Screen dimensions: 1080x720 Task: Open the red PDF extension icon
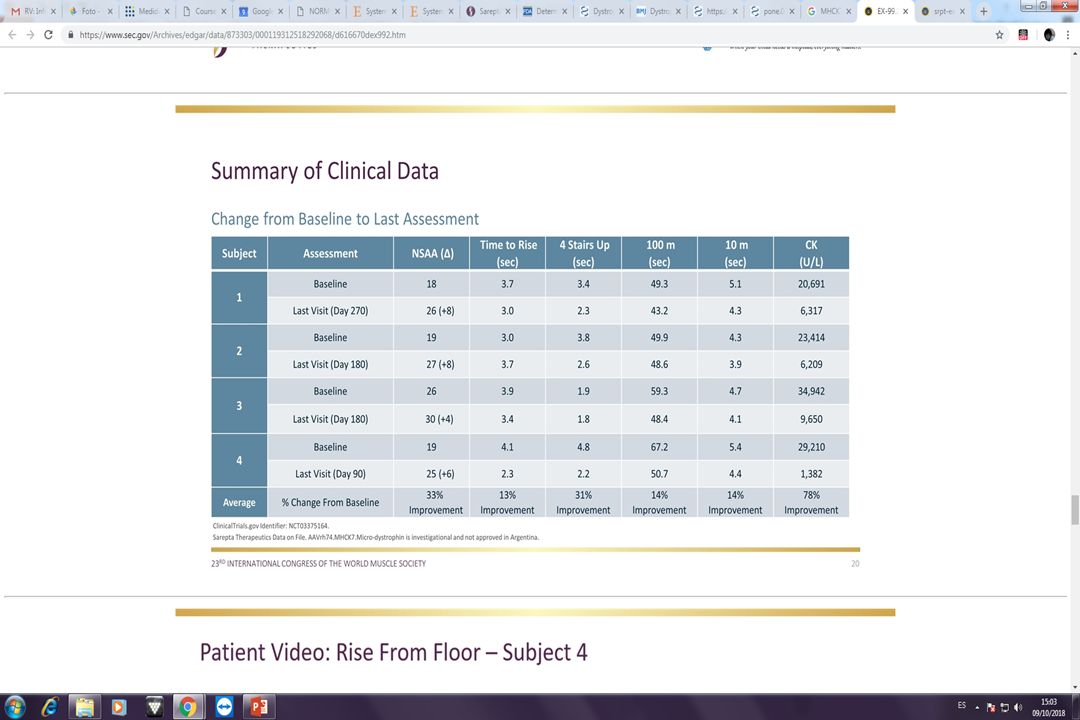1024,34
